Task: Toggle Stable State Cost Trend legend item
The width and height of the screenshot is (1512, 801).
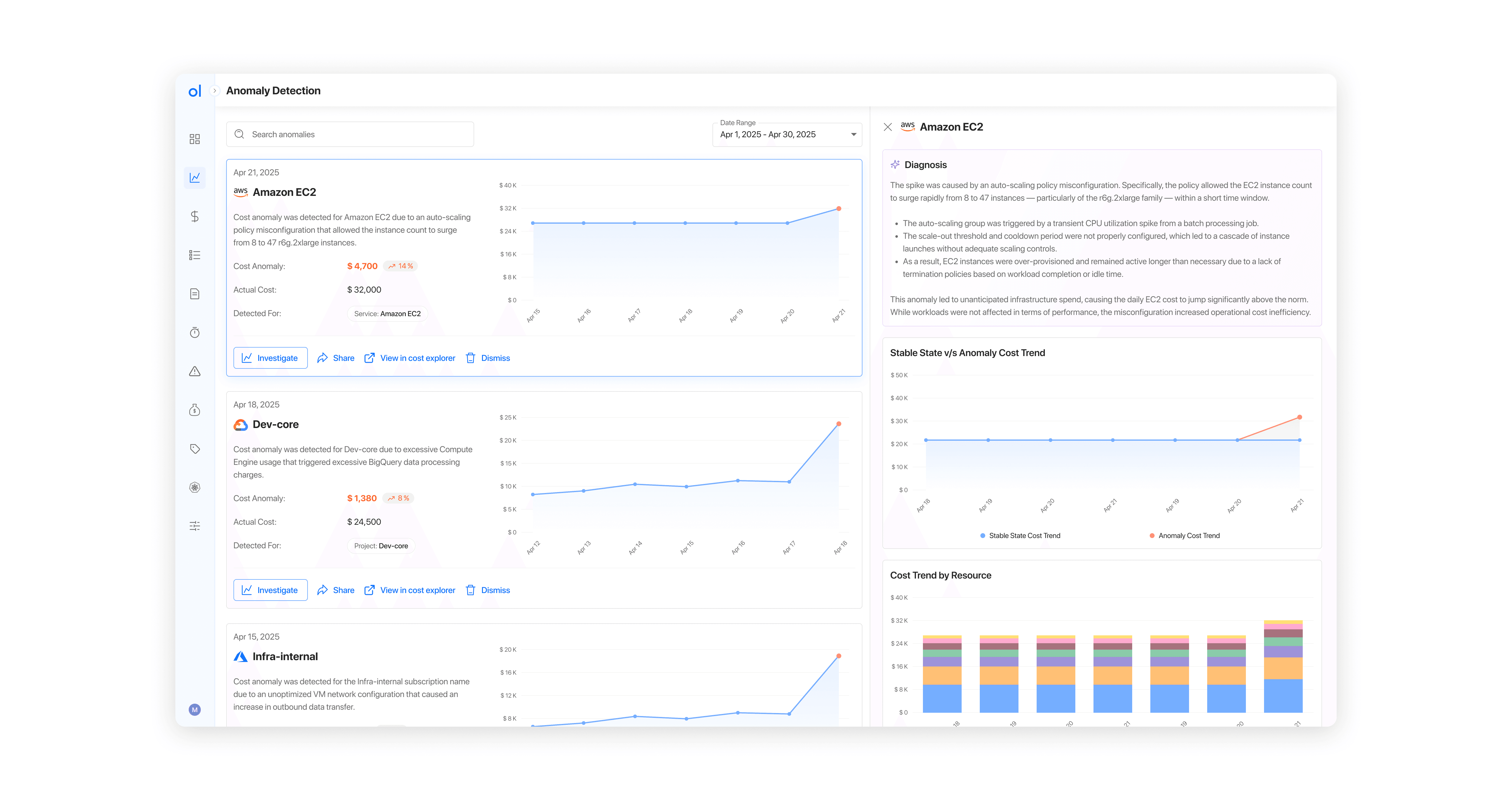Action: pyautogui.click(x=1020, y=536)
